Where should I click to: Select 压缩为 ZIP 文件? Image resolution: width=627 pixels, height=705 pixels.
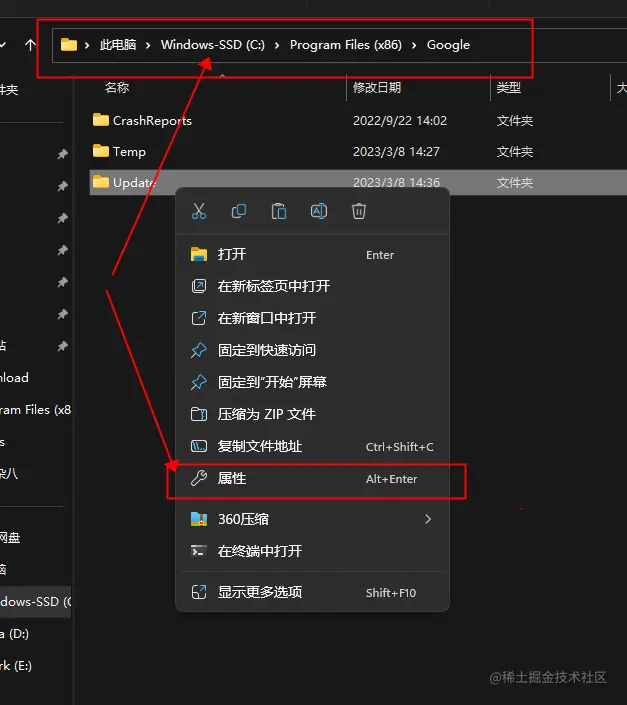[312, 414]
